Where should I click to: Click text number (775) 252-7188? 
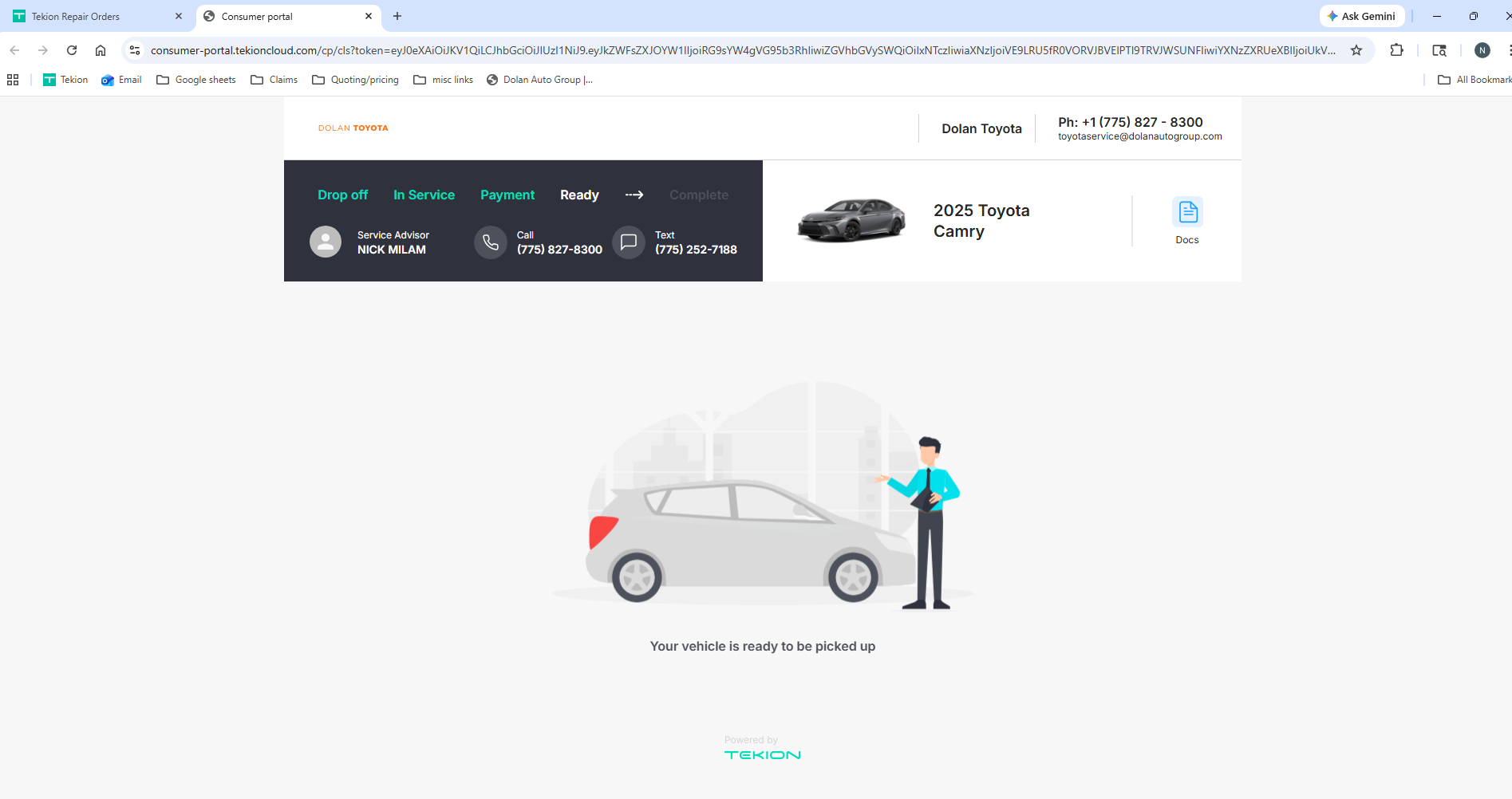696,250
